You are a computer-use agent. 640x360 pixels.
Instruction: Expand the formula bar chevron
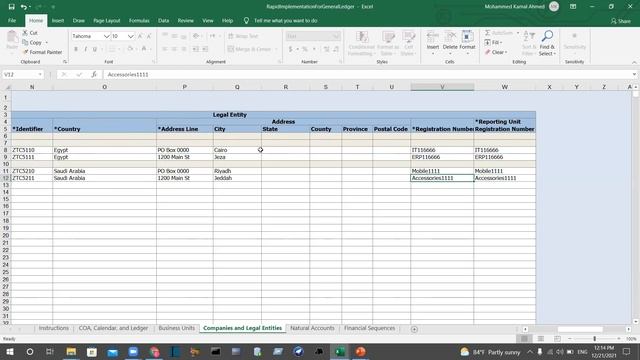634,74
